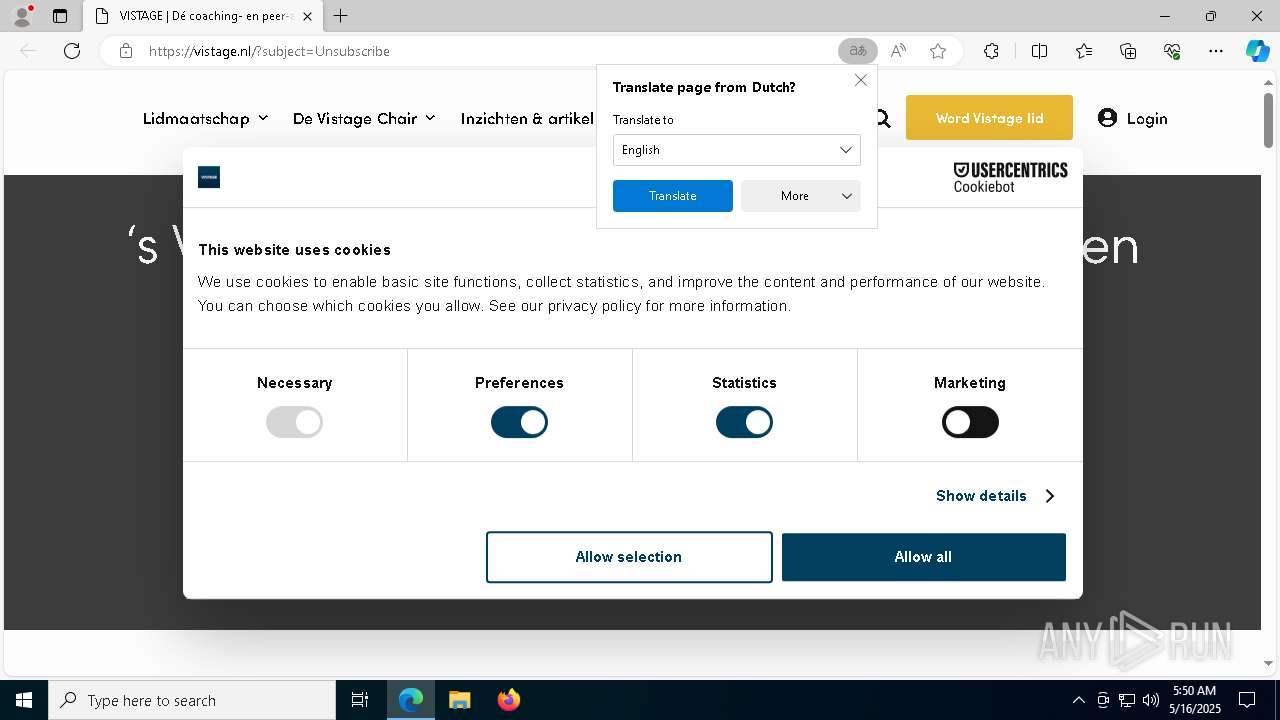Click the taskbar clock and date

1195,700
